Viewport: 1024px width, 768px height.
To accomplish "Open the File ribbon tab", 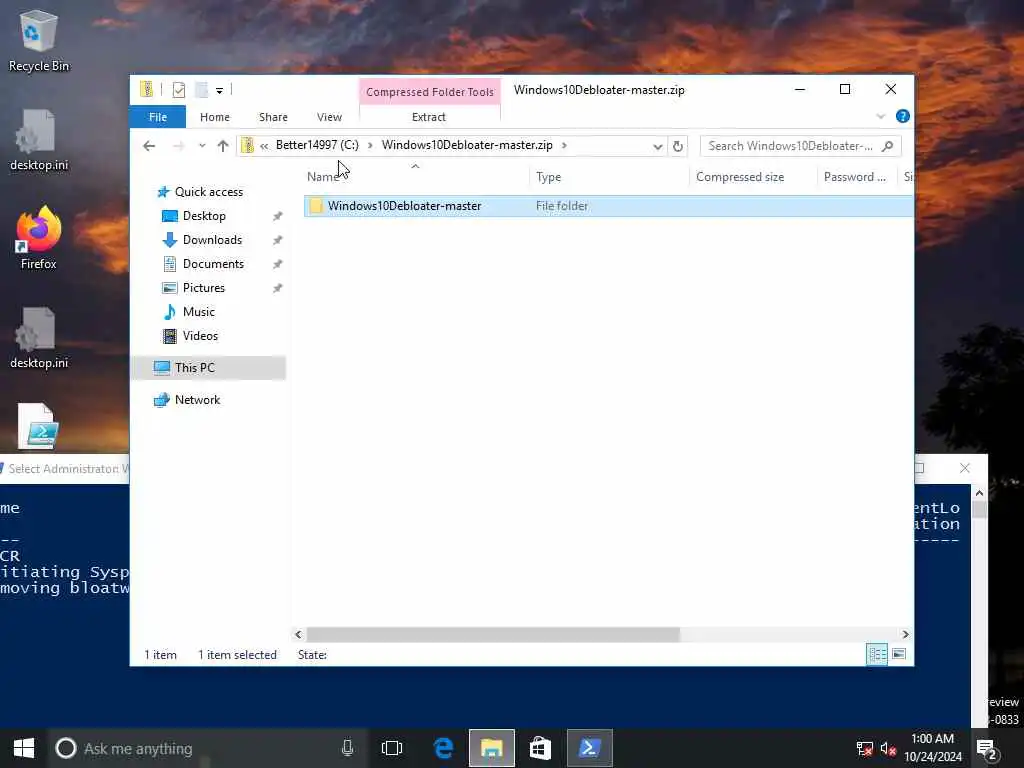I will coord(157,117).
